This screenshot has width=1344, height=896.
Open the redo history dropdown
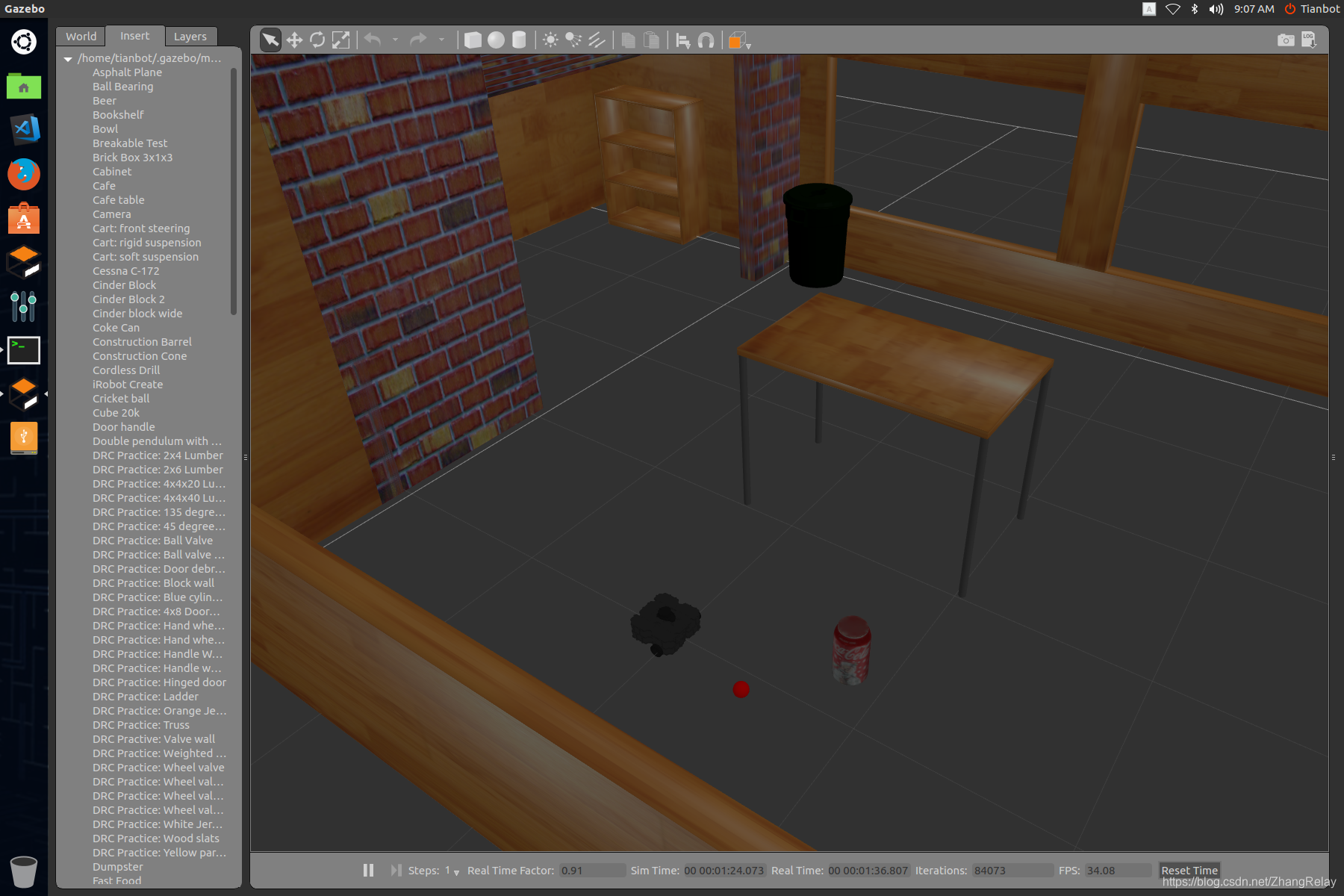(x=441, y=40)
